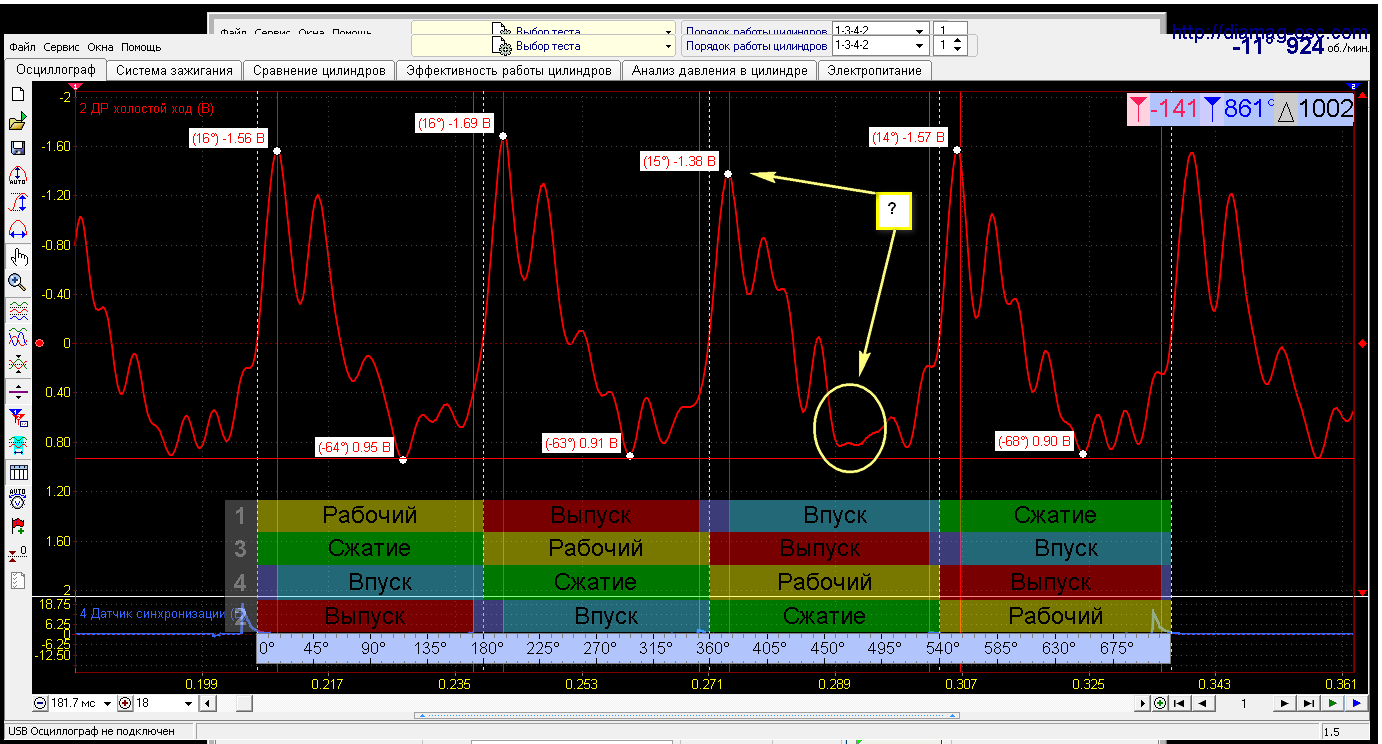Screen dimensions: 1382x744
Task: Open the table grid icon in left toolbar
Action: click(x=17, y=472)
